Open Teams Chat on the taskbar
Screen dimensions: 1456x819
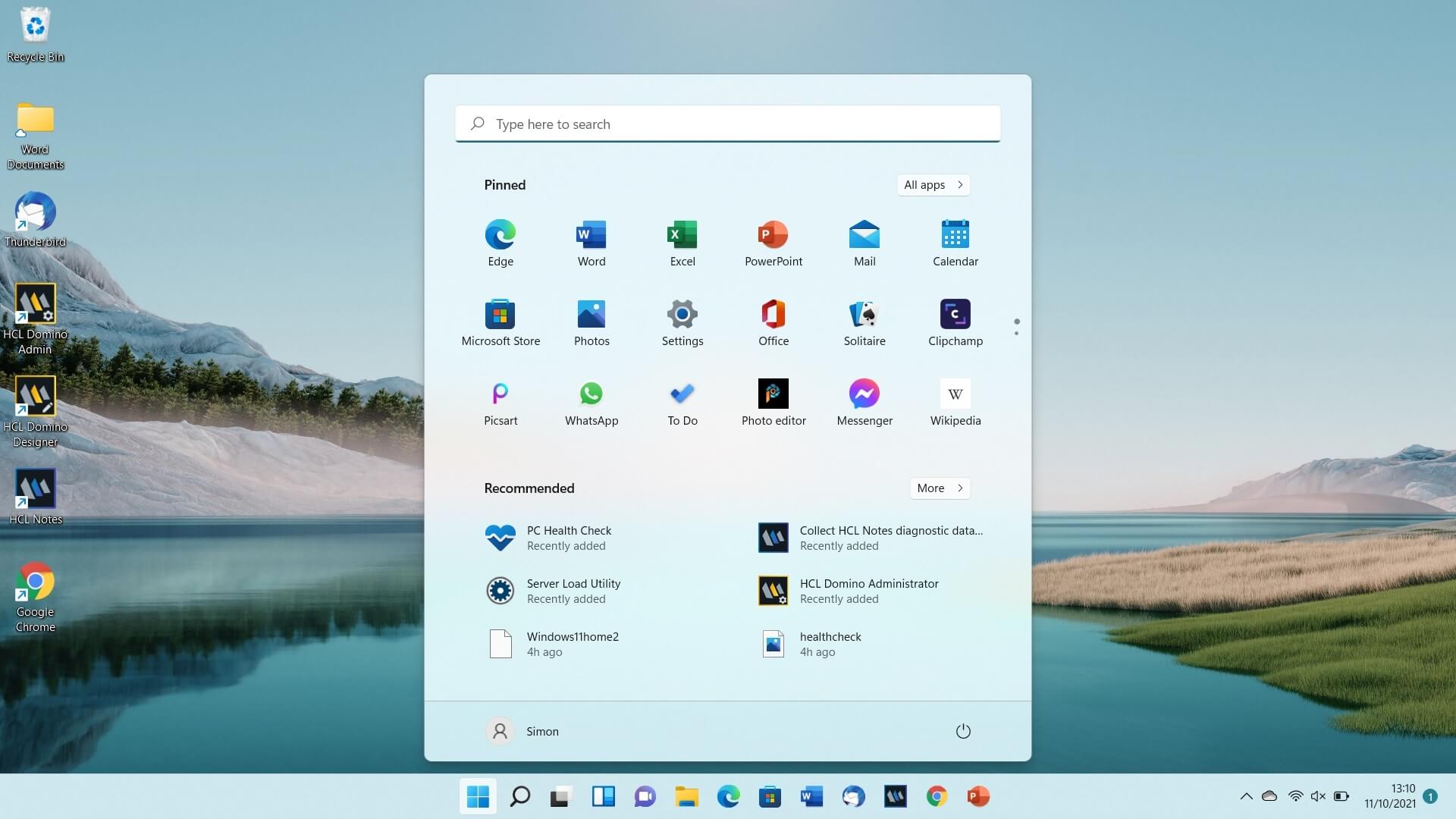click(x=645, y=796)
